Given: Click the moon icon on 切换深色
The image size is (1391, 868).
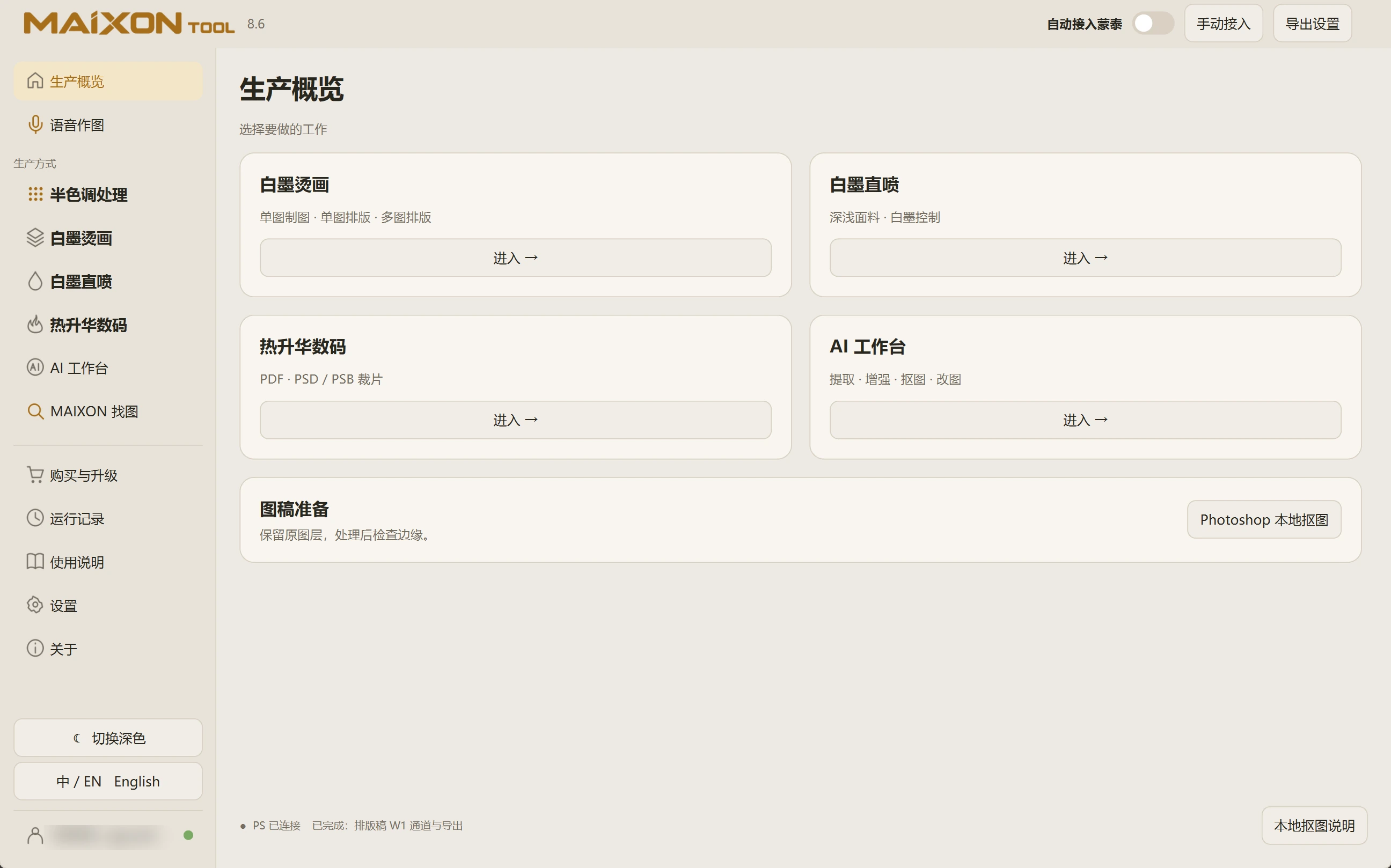Looking at the screenshot, I should (x=77, y=738).
